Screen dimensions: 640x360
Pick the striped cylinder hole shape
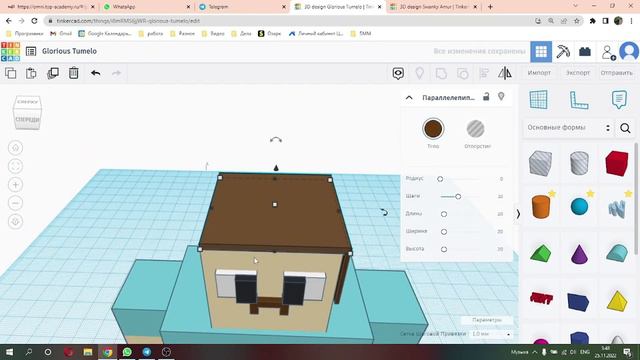(x=579, y=163)
